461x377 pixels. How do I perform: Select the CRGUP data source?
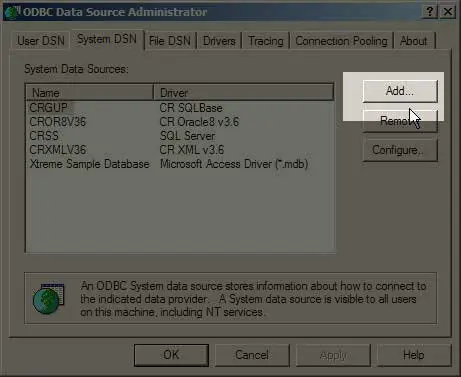click(x=48, y=108)
